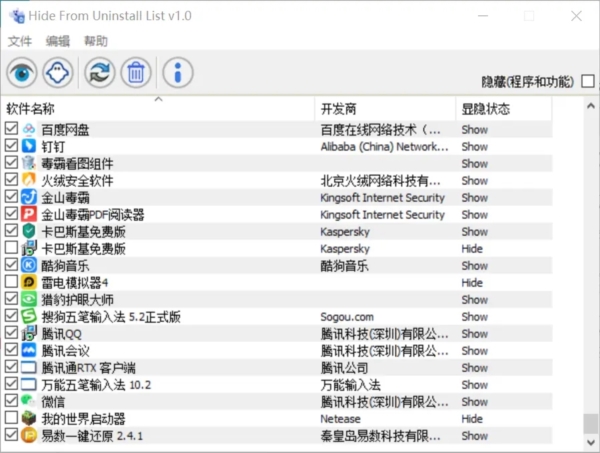Viewport: 600px width, 453px height.
Task: Uncheck the 钉钉 checkbox
Action: [x=11, y=145]
